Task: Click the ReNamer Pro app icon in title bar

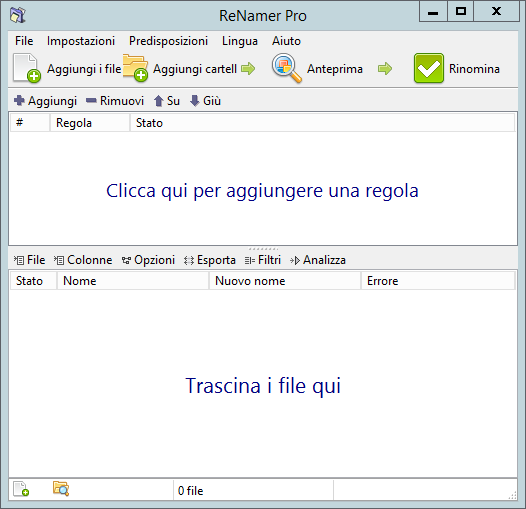Action: click(17, 15)
